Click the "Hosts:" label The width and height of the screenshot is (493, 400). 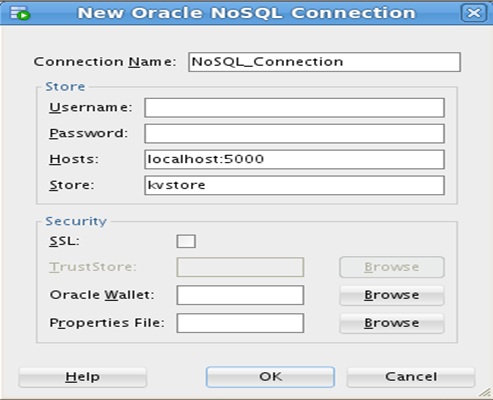click(74, 159)
